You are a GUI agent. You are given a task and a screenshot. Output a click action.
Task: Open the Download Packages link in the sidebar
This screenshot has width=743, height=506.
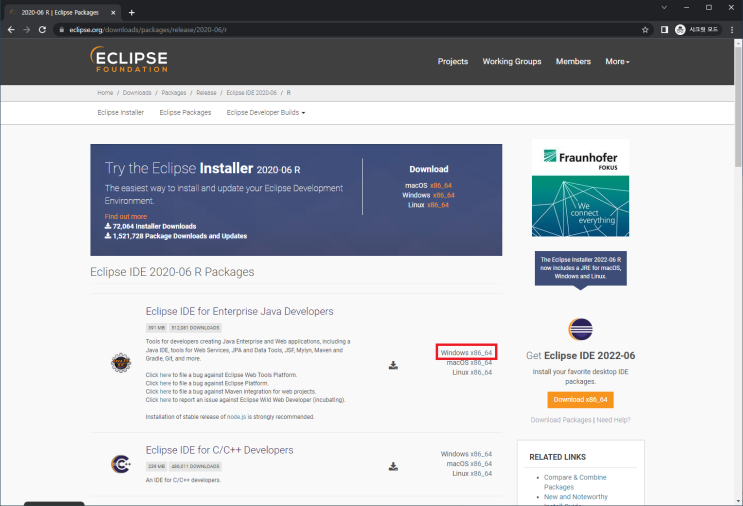(x=561, y=420)
